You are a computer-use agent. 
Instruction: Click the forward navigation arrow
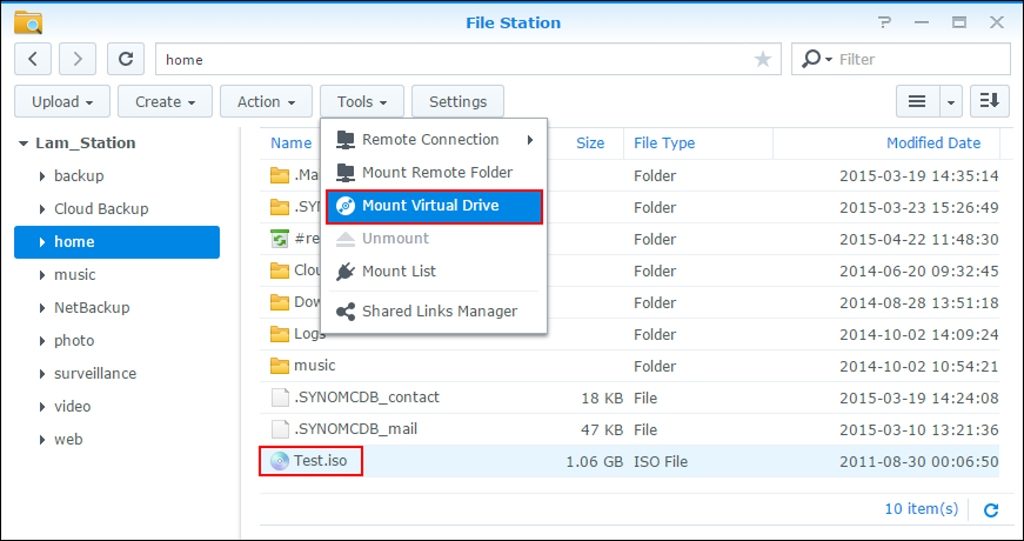click(78, 59)
